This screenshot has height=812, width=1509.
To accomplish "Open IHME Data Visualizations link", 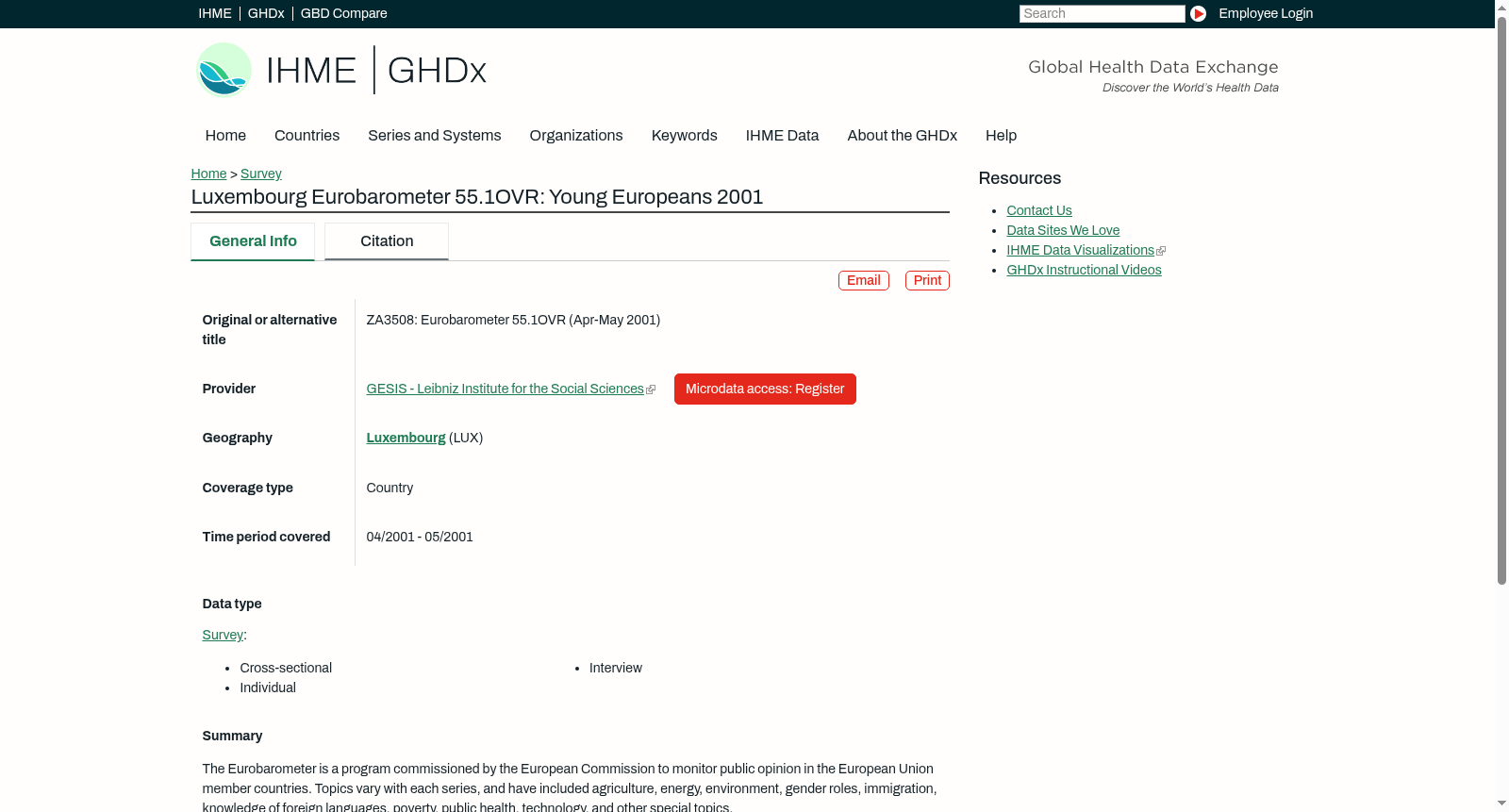I will [x=1080, y=250].
